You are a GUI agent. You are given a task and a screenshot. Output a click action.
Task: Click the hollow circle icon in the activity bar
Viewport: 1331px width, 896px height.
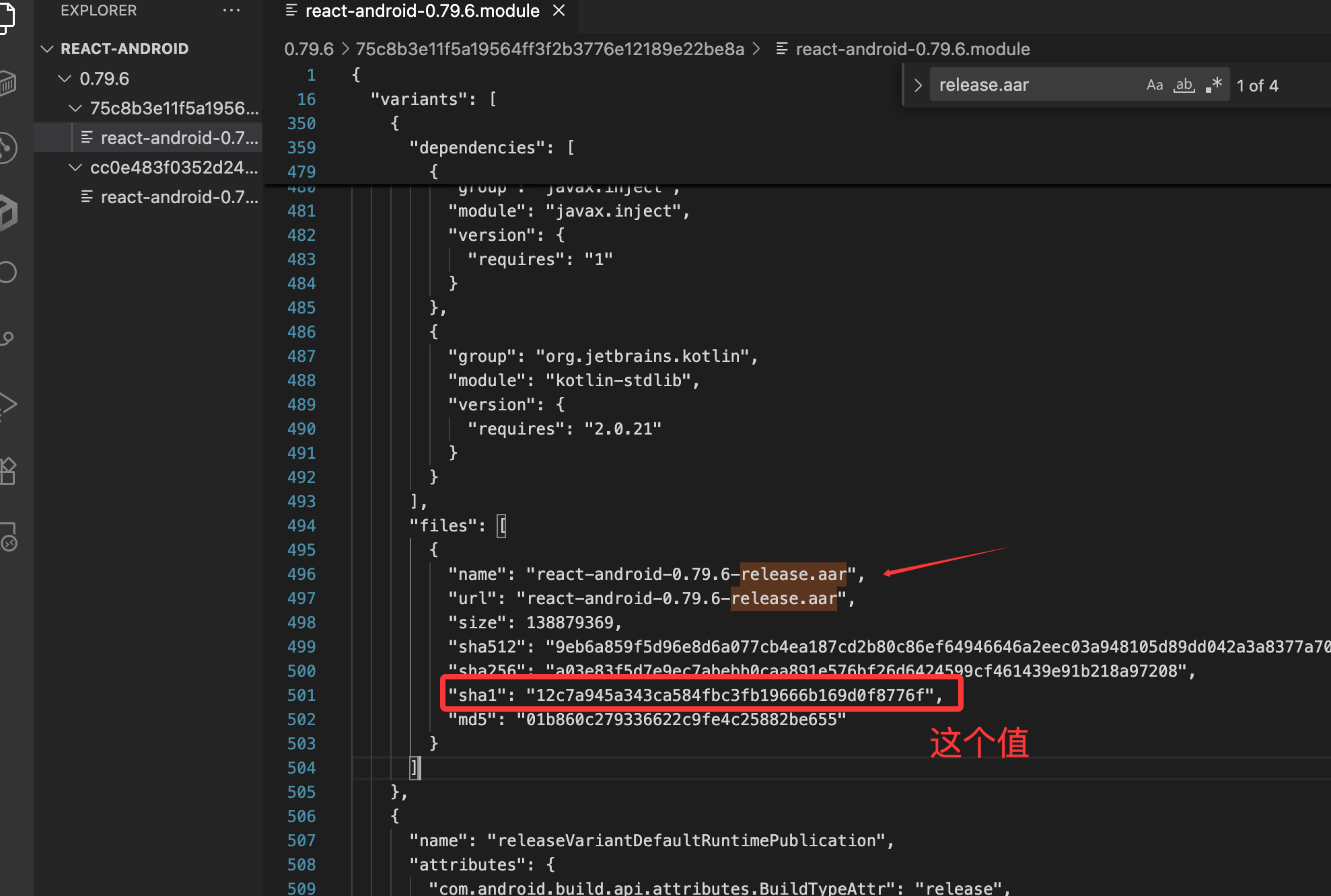8,272
